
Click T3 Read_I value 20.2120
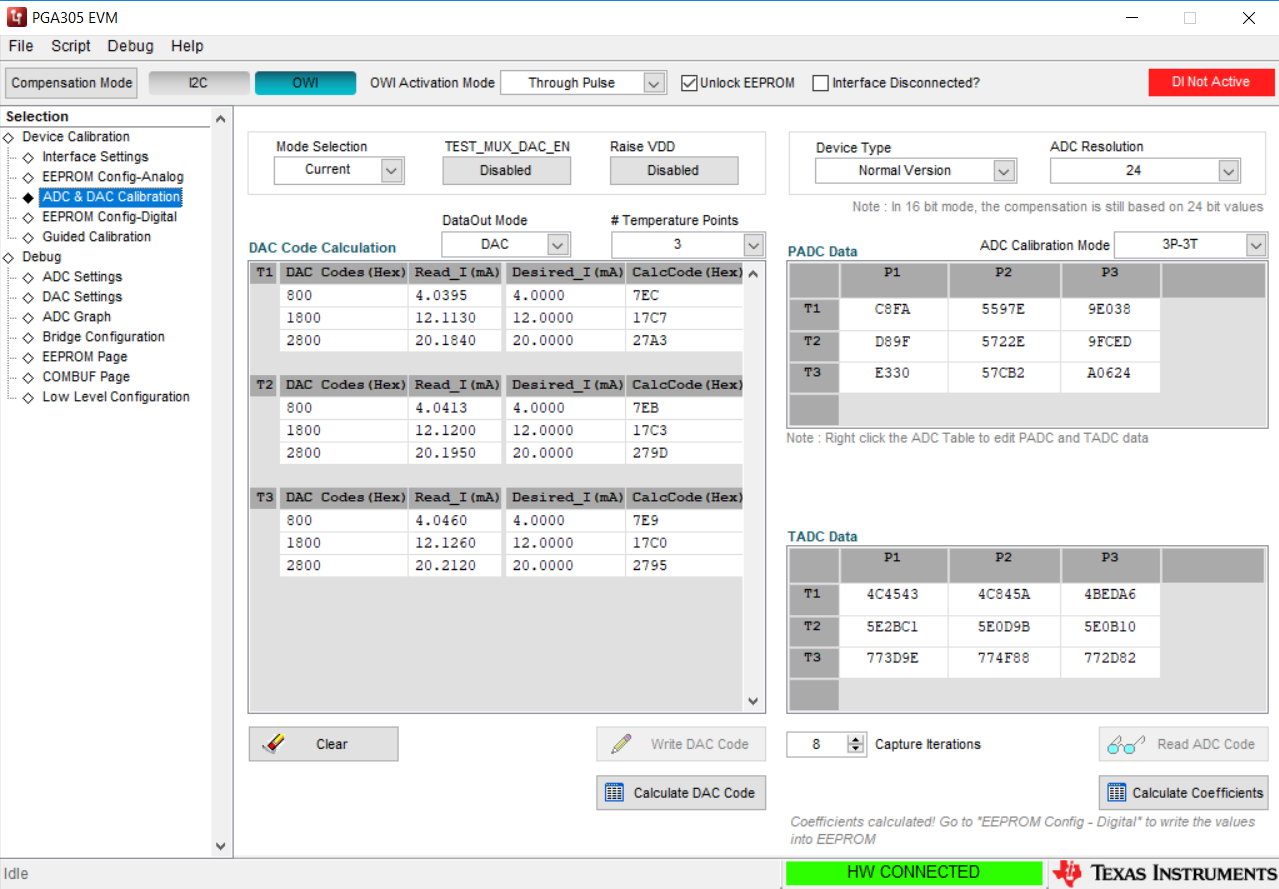point(454,566)
